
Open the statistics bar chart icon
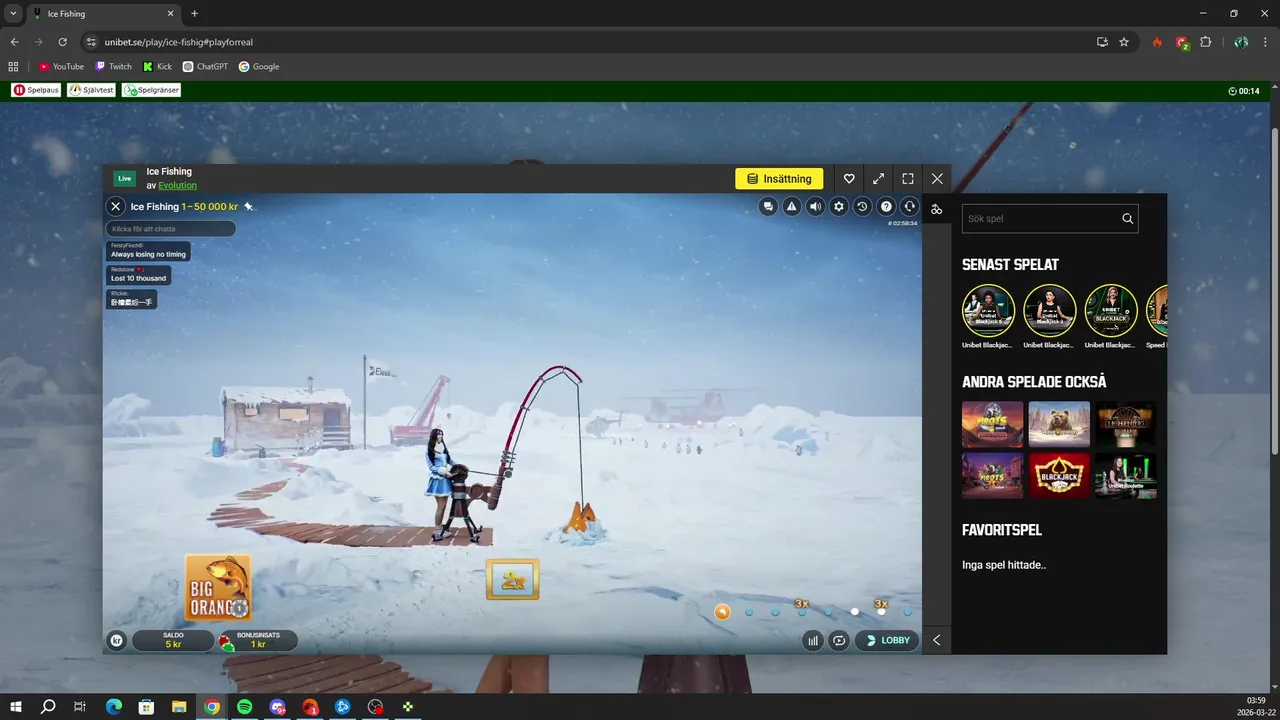click(x=813, y=640)
